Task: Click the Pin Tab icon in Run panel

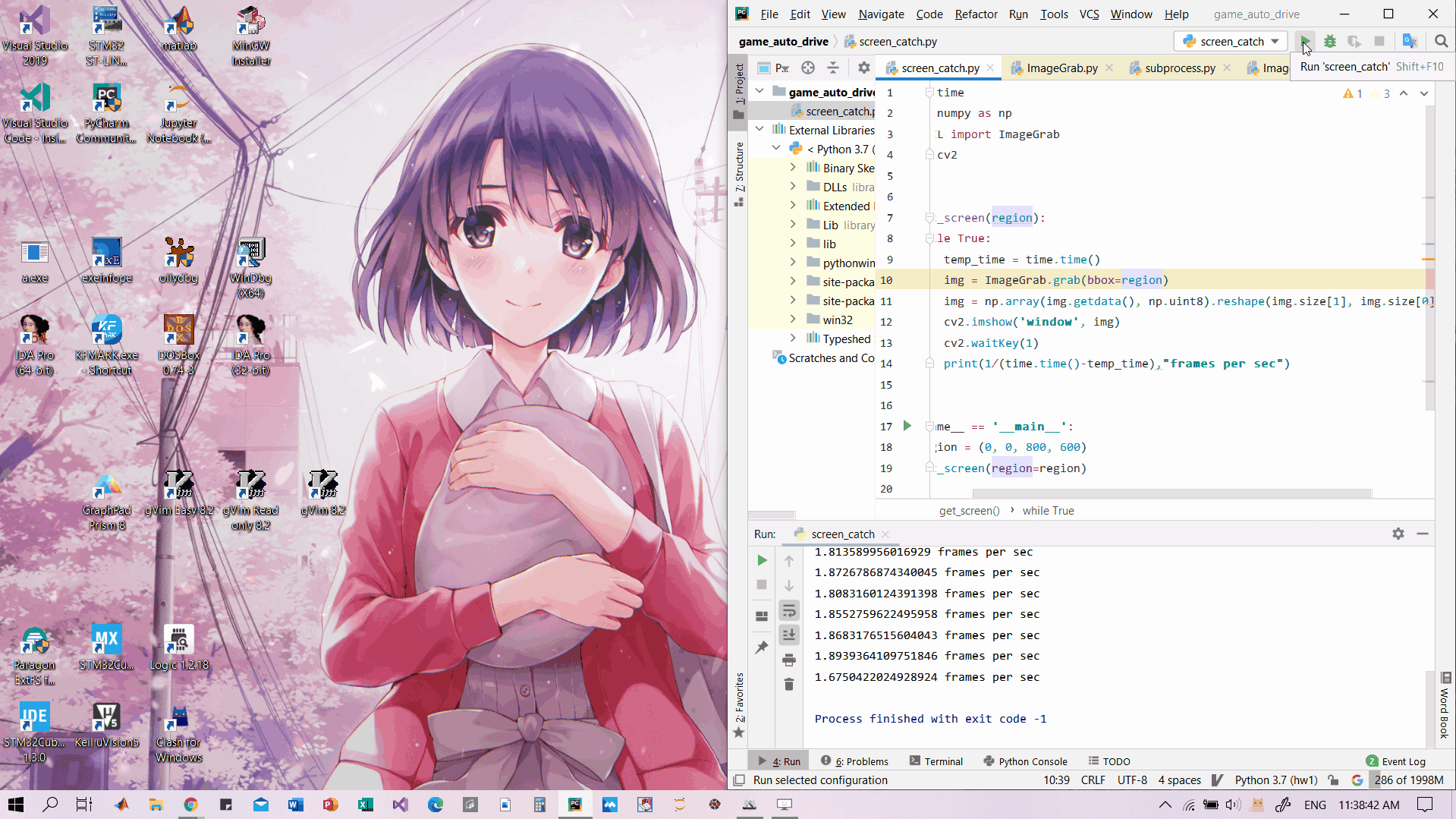Action: coord(762,647)
